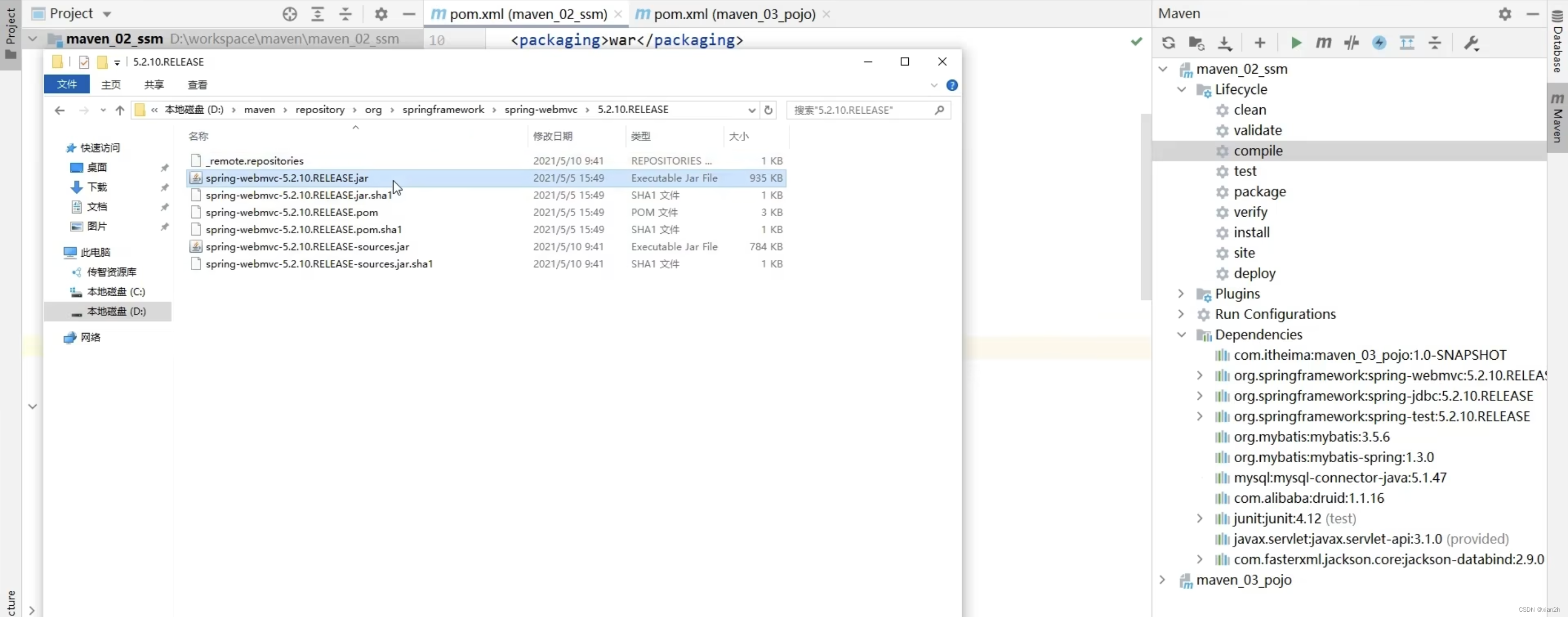This screenshot has height=617, width=1568.
Task: Expand maven_03_pojo project node
Action: pyautogui.click(x=1163, y=580)
